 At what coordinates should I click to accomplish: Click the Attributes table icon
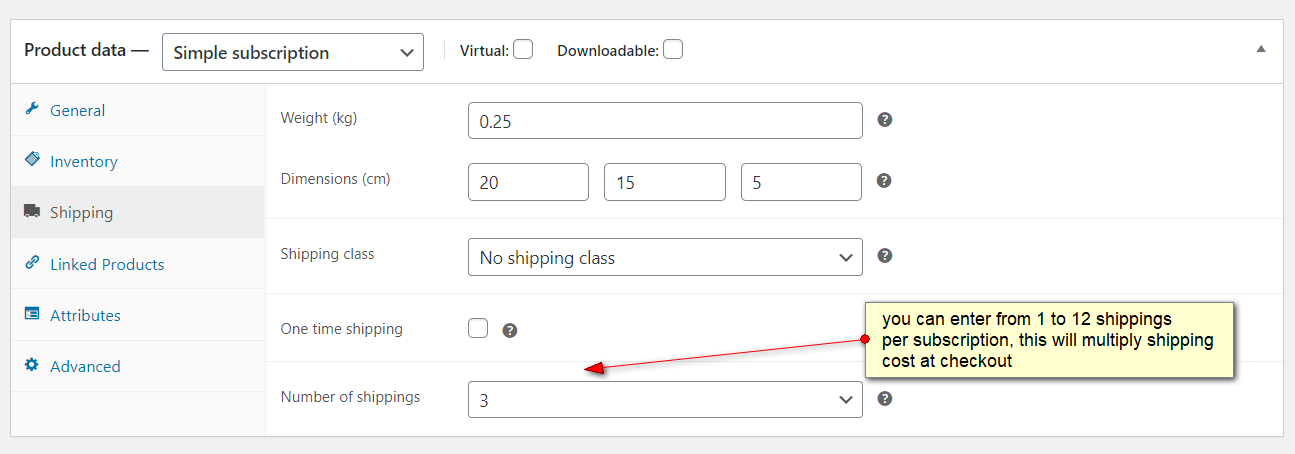click(x=32, y=314)
